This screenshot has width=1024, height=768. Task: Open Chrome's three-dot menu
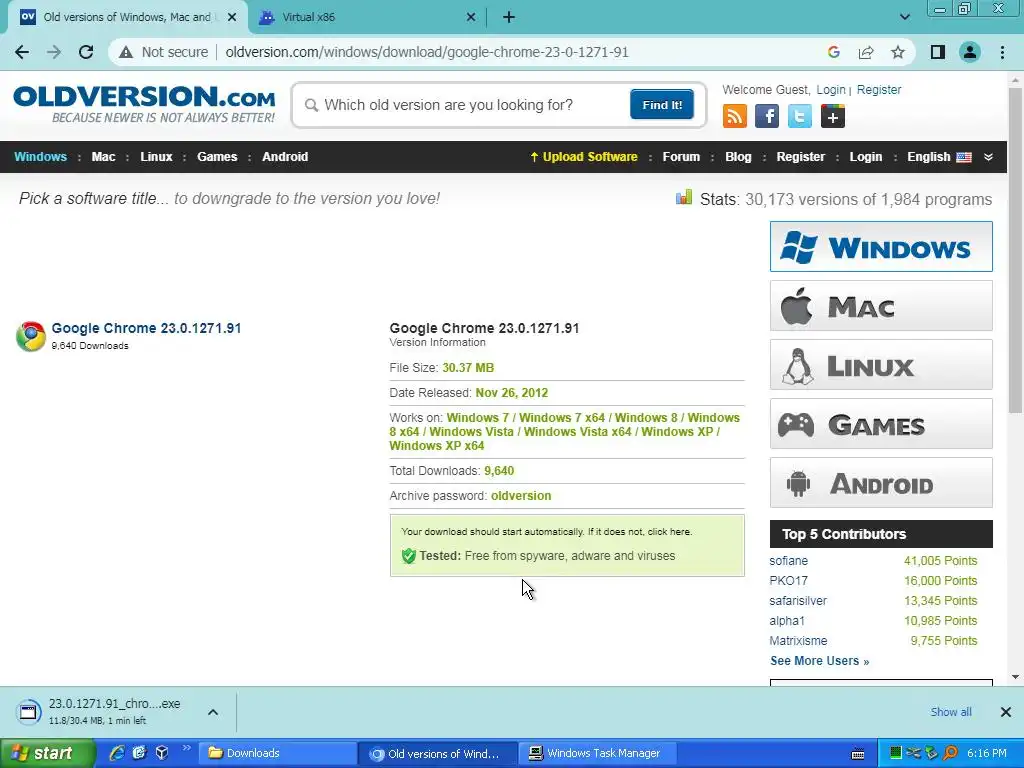tap(1002, 52)
